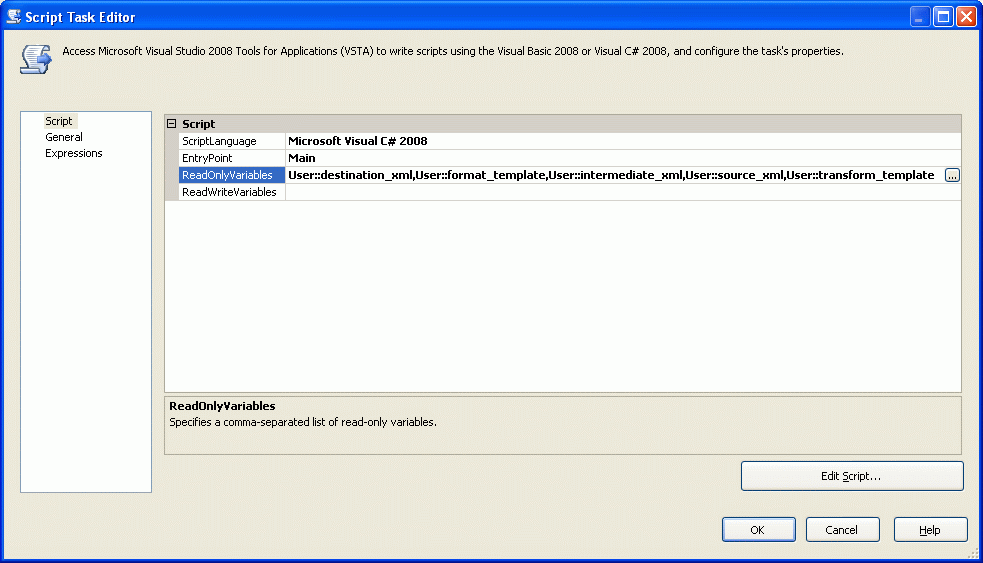Click the empty ReadWriteVariables value field
983x563 pixels.
620,192
